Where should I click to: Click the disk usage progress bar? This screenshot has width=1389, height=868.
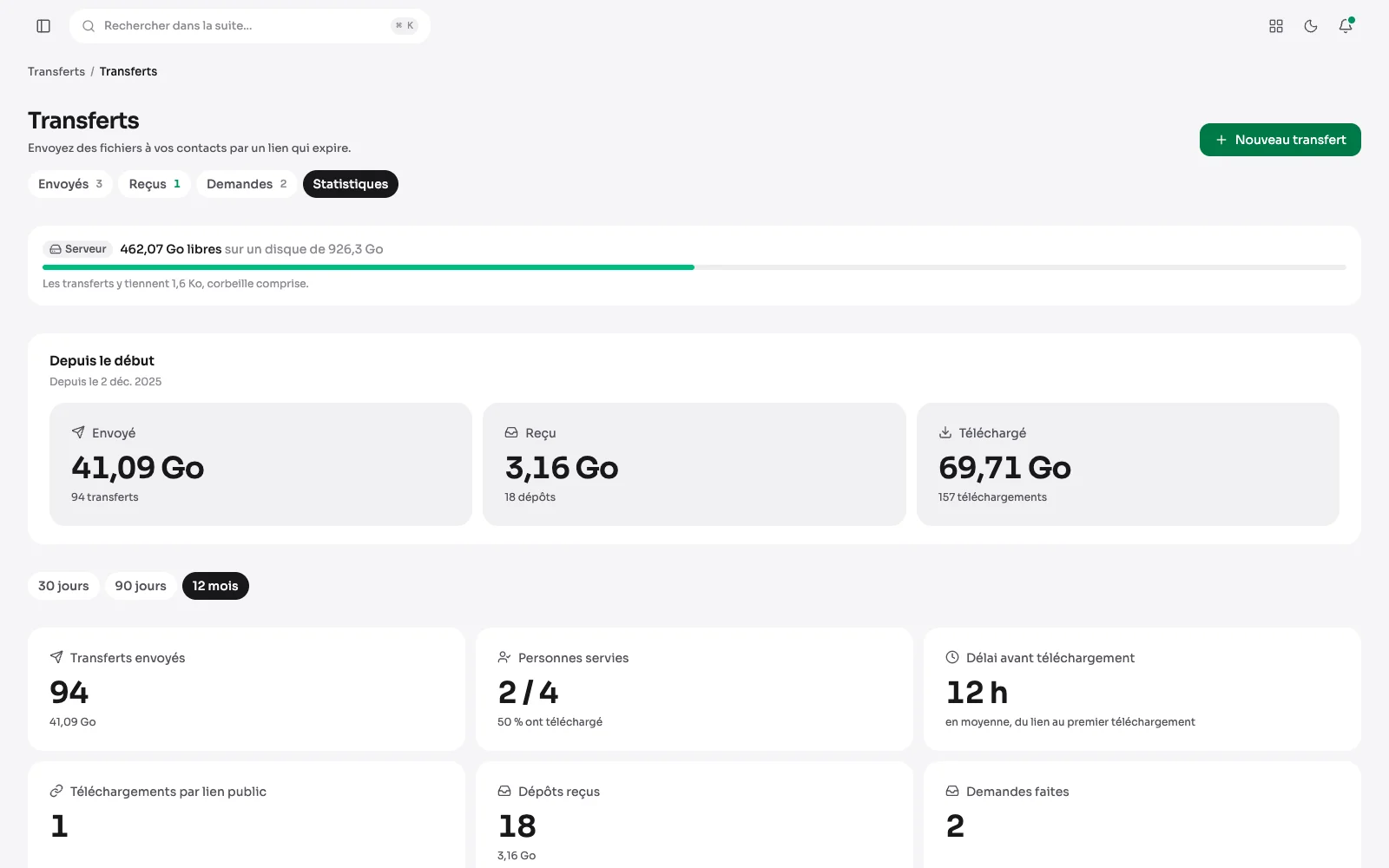pyautogui.click(x=694, y=267)
